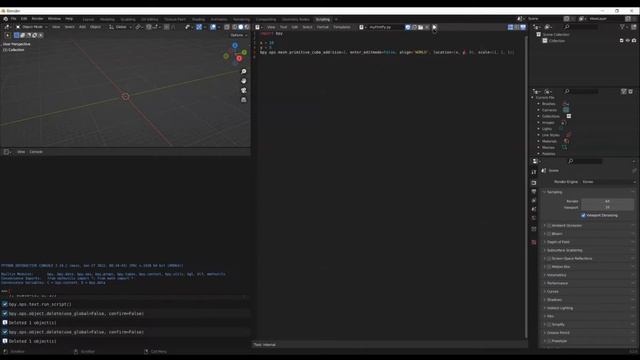Open the Global transform orientation dropdown

point(120,27)
